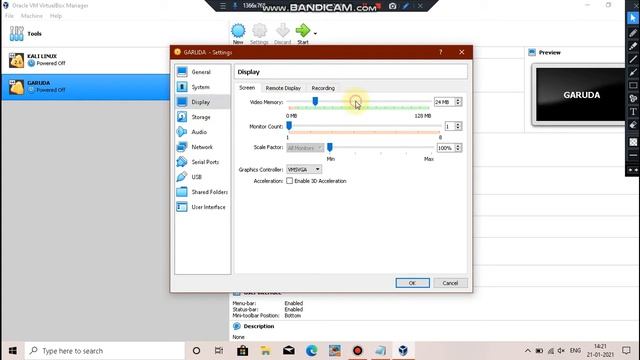The width and height of the screenshot is (640, 360).
Task: Click the Video Memory slider handle
Action: point(315,101)
